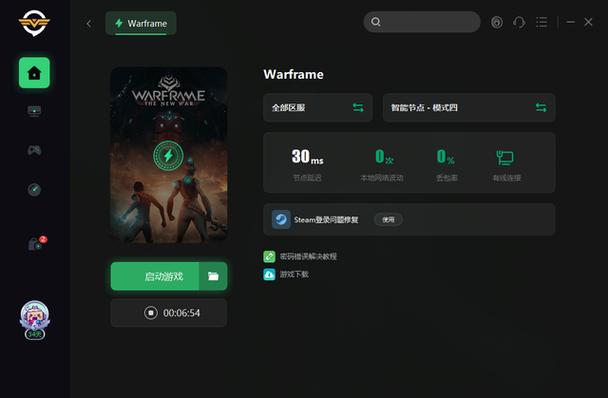Click the 30ms node latency value
The height and width of the screenshot is (398, 608).
(x=307, y=156)
